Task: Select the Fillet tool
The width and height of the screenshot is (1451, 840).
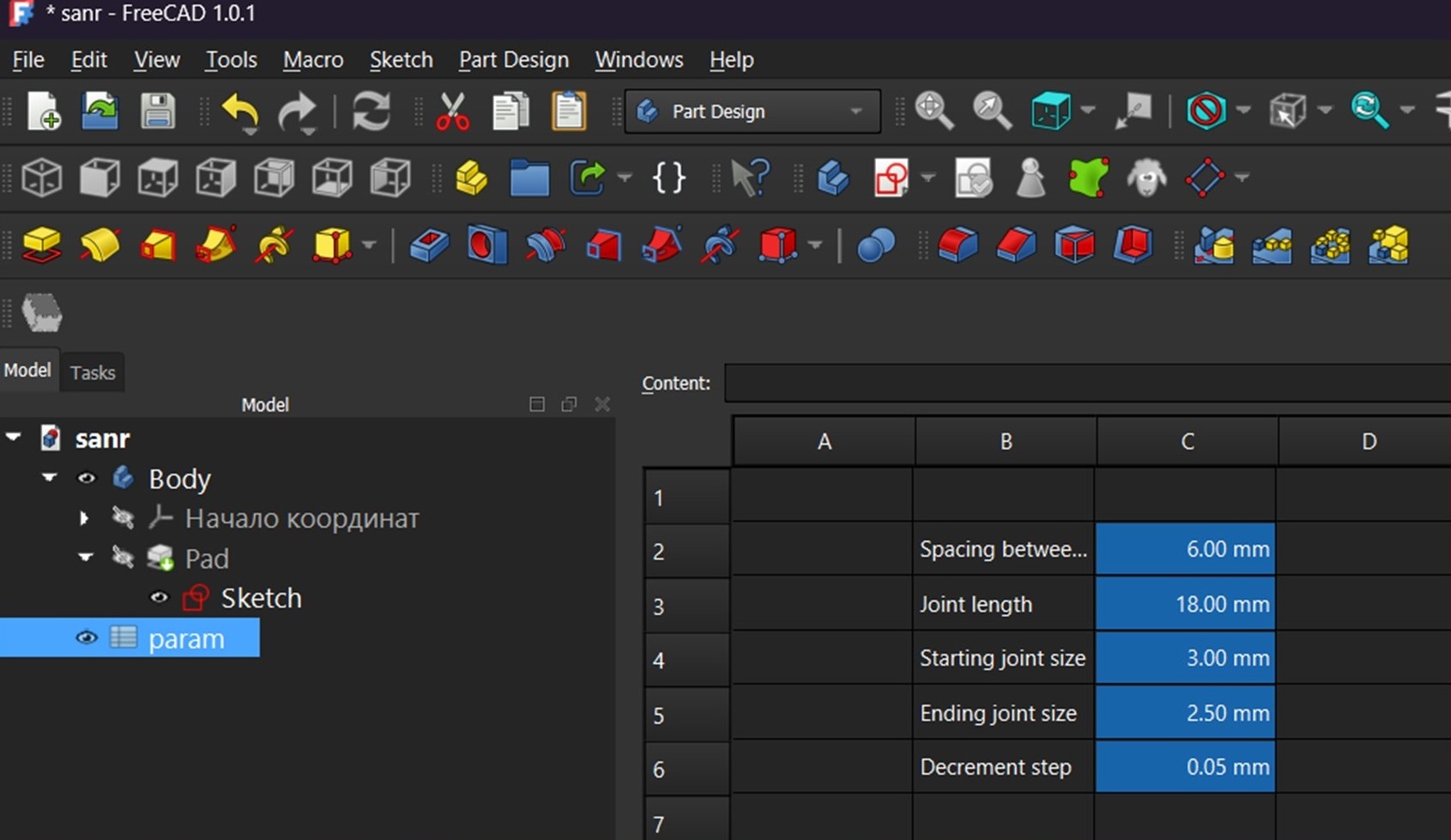Action: pos(958,245)
